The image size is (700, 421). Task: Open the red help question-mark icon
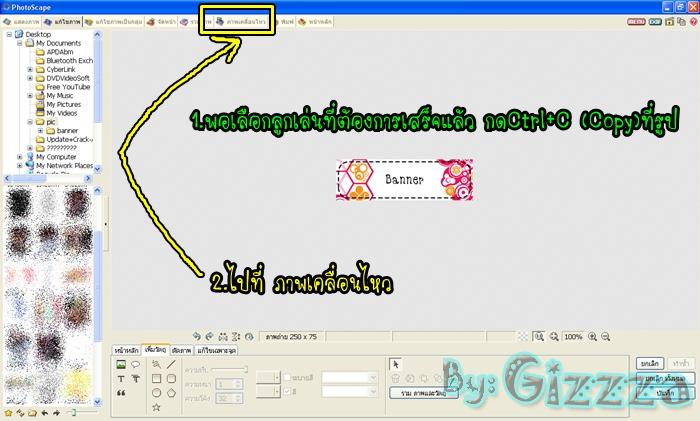coord(694,21)
